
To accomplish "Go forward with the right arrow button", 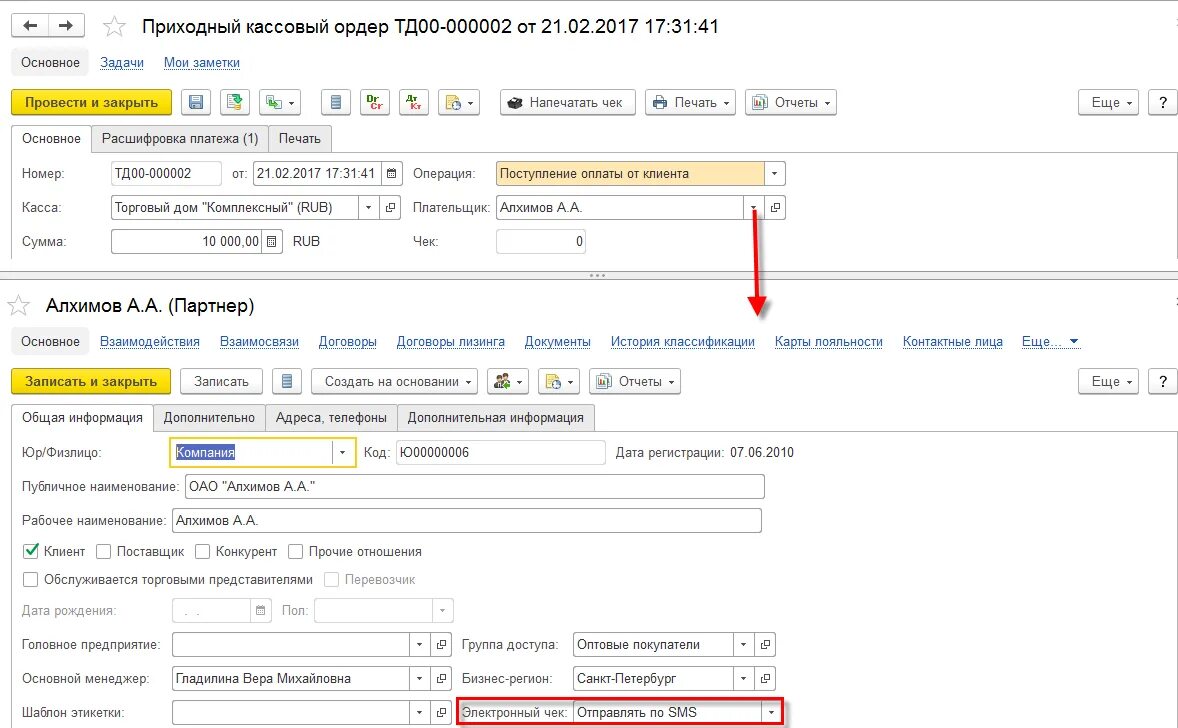I will 66,26.
